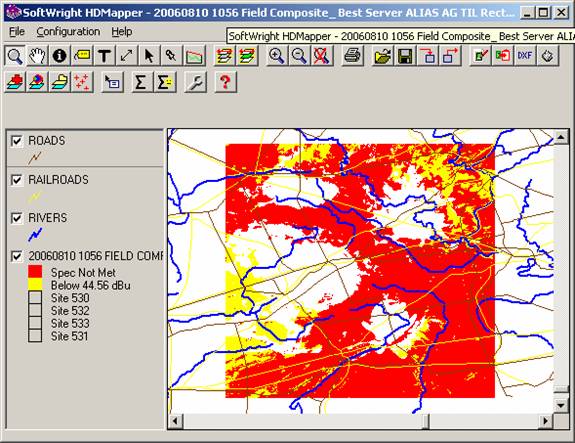Toggle the 20060810 1056 FIELD COMP layer checkbox
The image size is (575, 443).
click(17, 256)
